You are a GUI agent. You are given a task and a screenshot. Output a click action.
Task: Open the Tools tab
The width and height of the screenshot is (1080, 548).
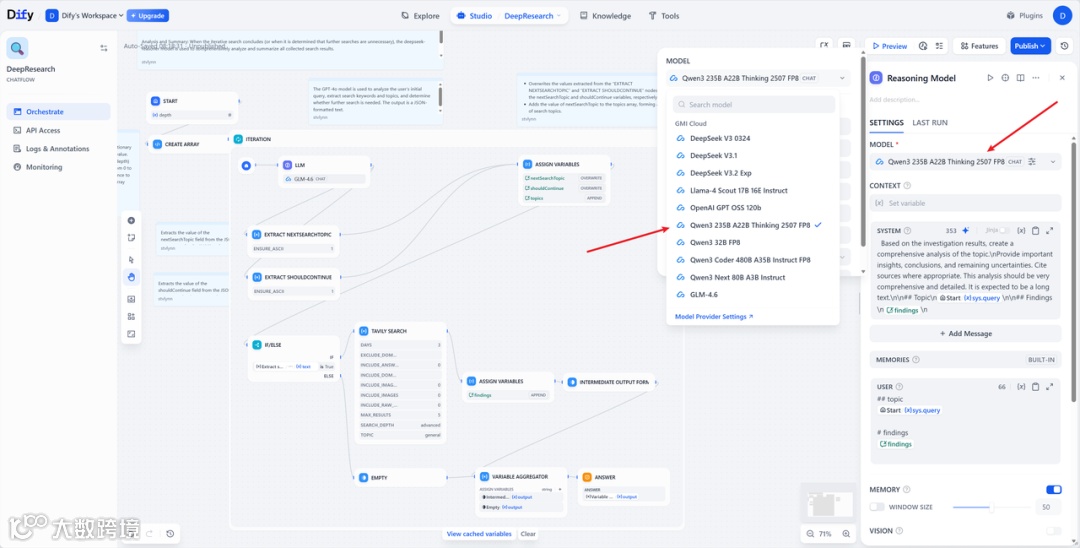[x=663, y=16]
